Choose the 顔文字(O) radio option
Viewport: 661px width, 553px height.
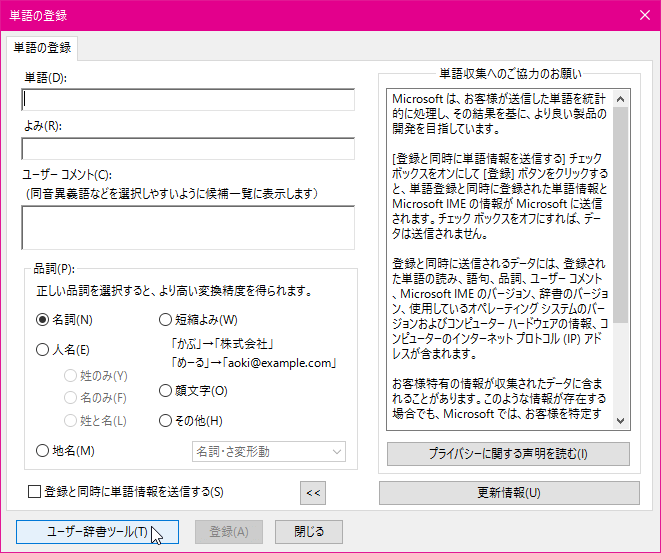pos(165,391)
